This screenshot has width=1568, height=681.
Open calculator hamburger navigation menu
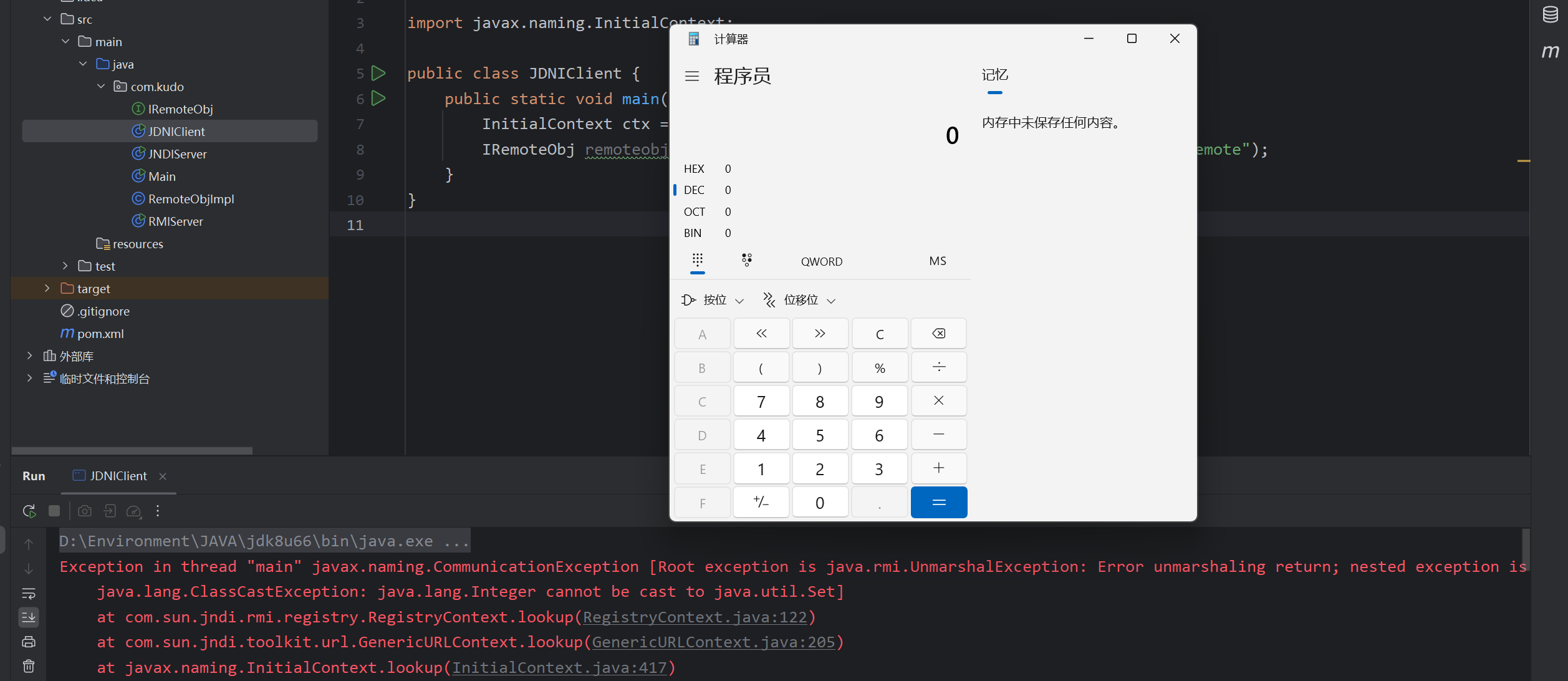pos(692,76)
